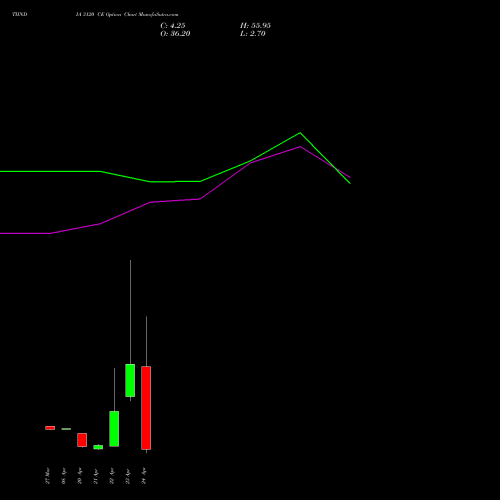Click the tall red candlestick above 24 Apr

click(x=146, y=408)
